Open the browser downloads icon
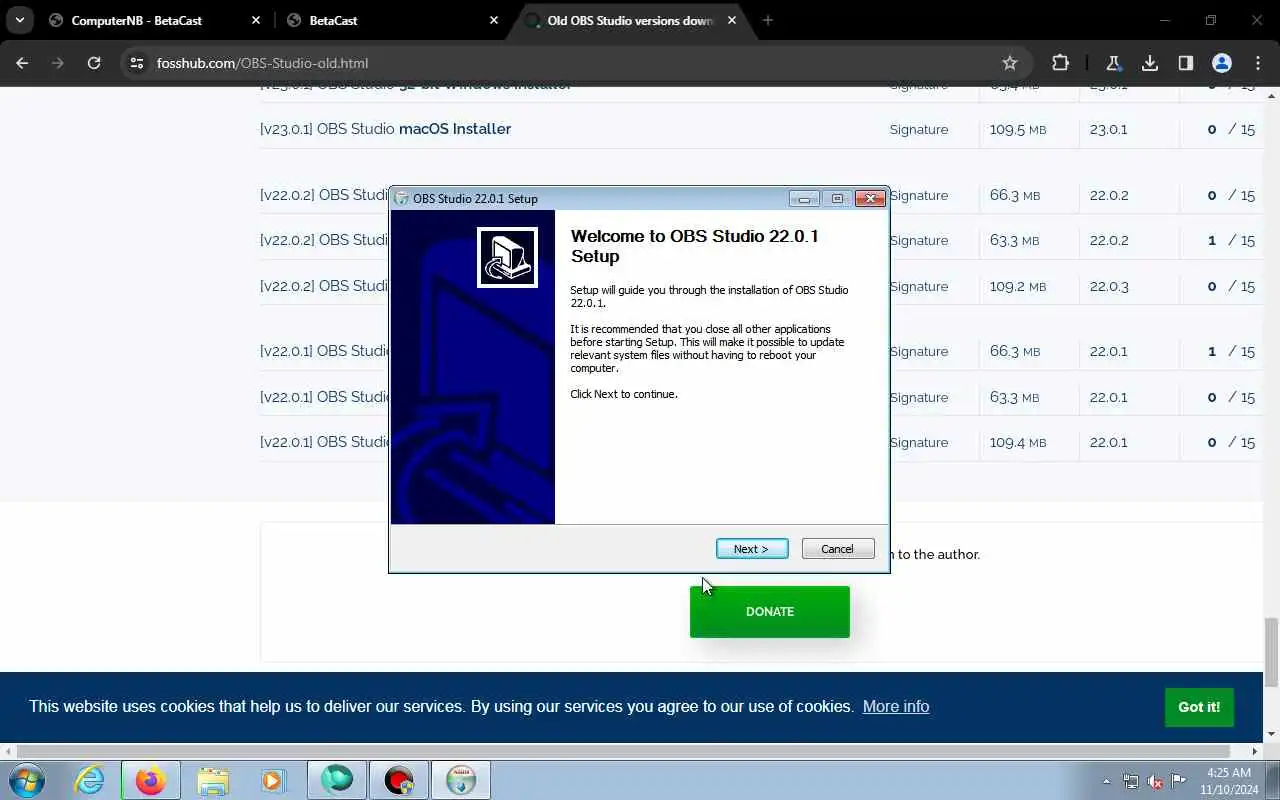Viewport: 1280px width, 800px height. [x=1150, y=63]
